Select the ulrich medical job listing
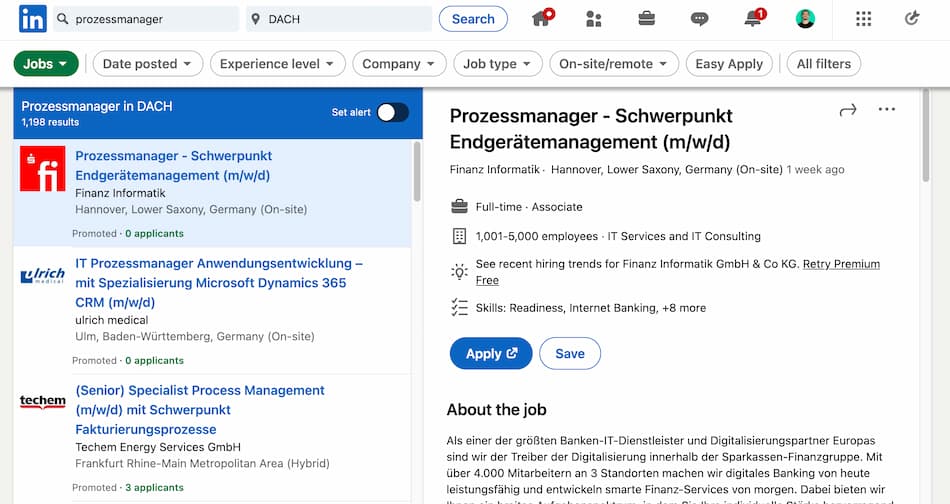Screen dimensions: 950x504 click(218, 283)
